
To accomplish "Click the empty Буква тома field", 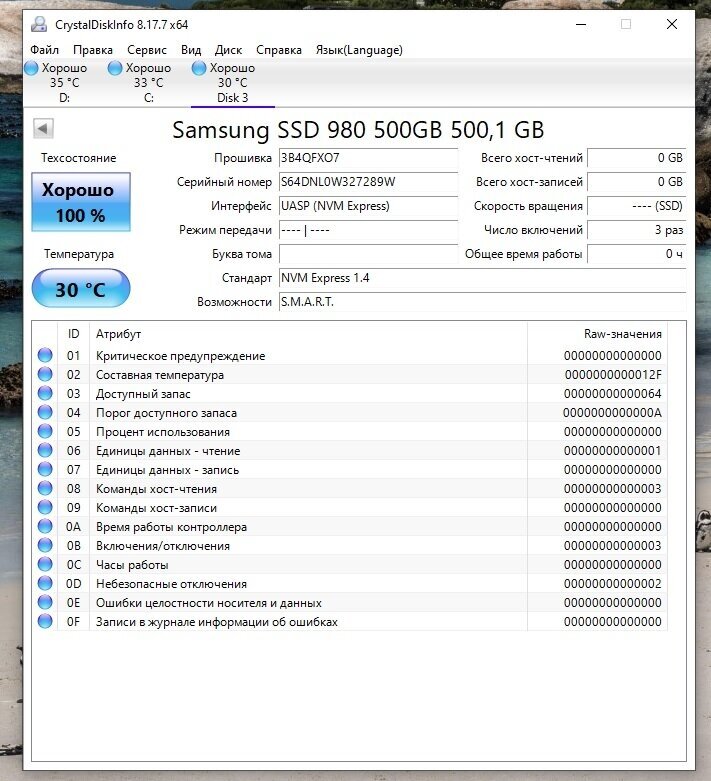I will click(x=368, y=254).
